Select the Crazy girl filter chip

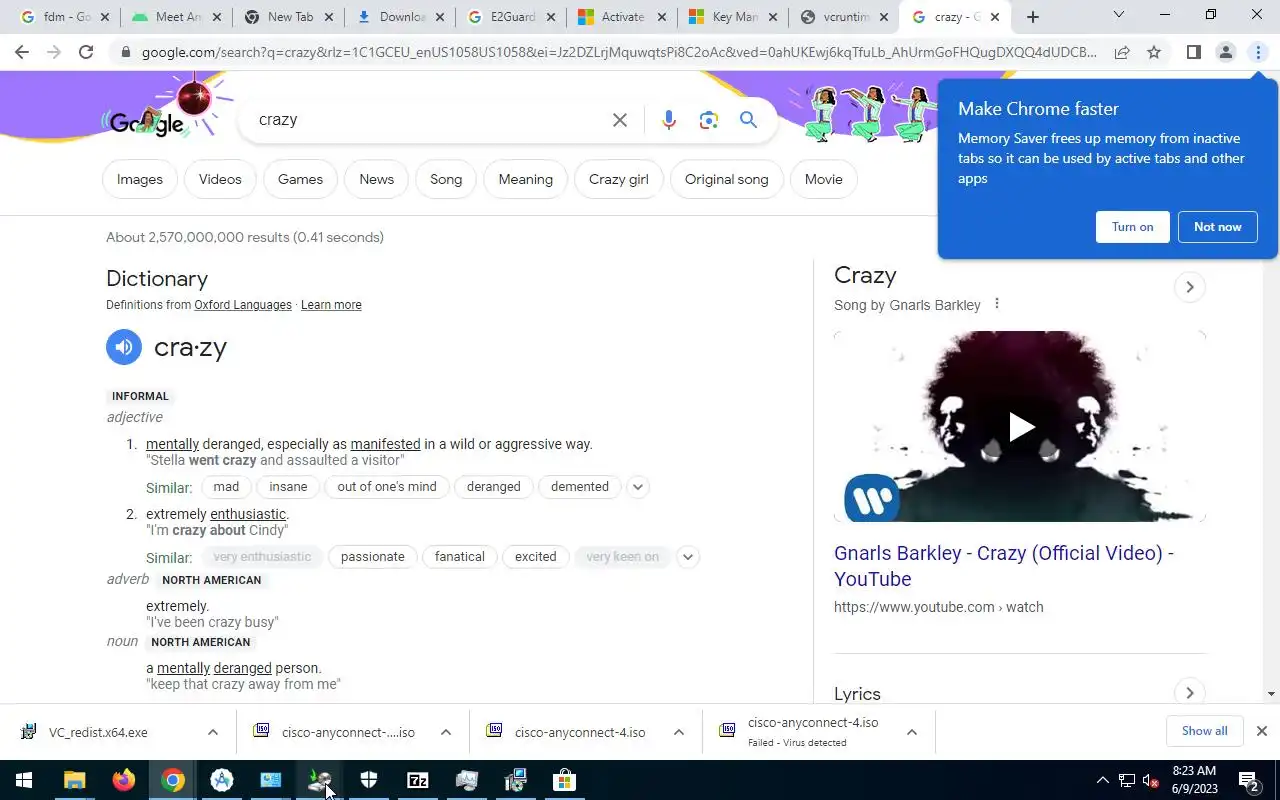(618, 179)
